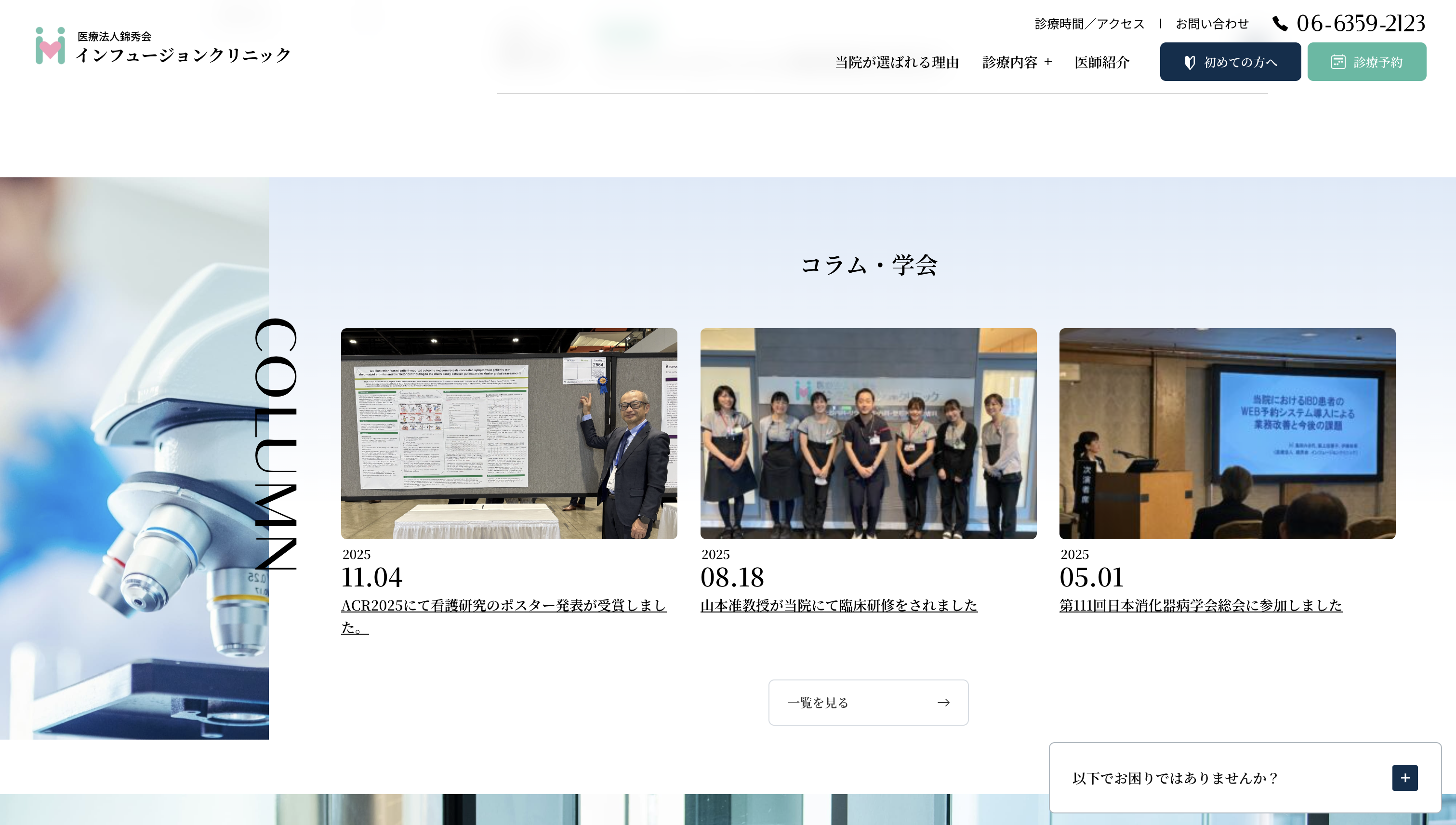Click the staff group photo thumbnail
1456x825 pixels.
tap(868, 434)
